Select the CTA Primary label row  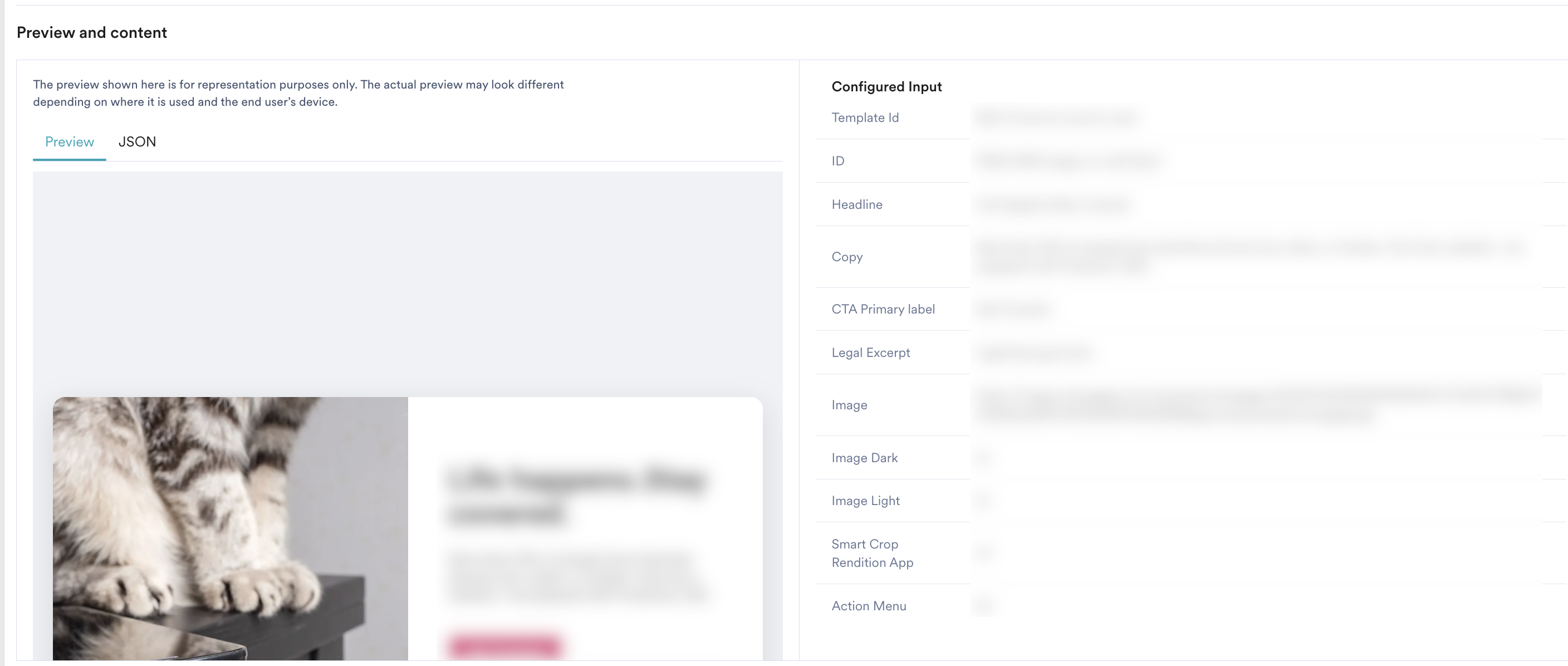883,309
